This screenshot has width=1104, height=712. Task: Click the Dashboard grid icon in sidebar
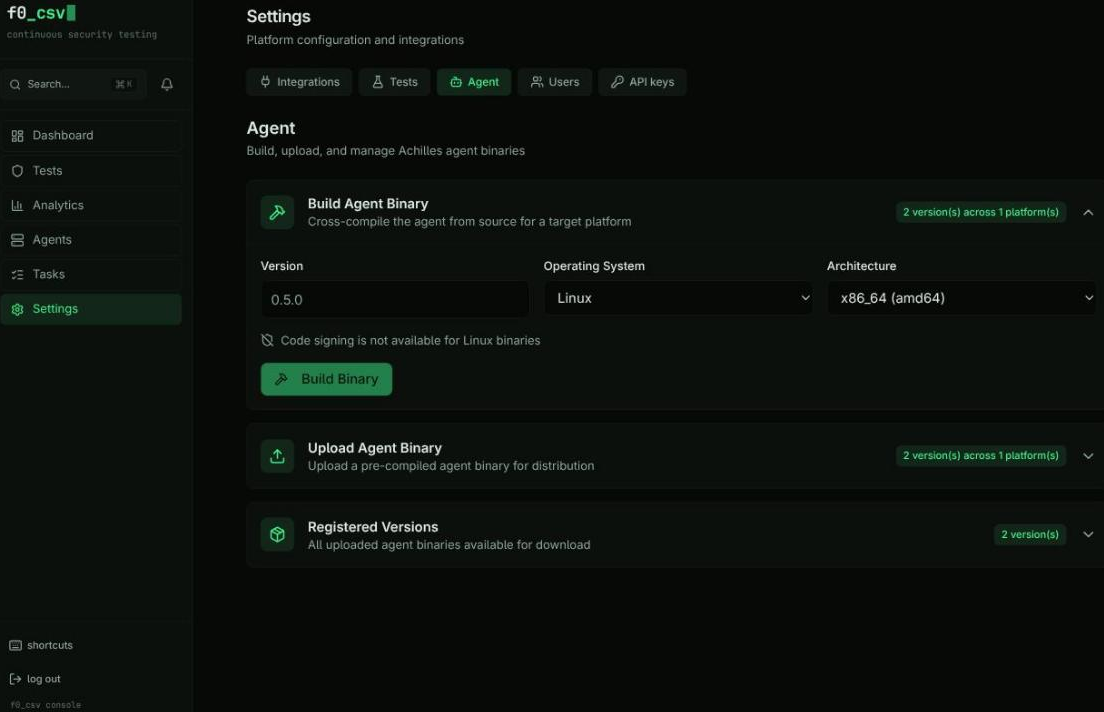18,136
